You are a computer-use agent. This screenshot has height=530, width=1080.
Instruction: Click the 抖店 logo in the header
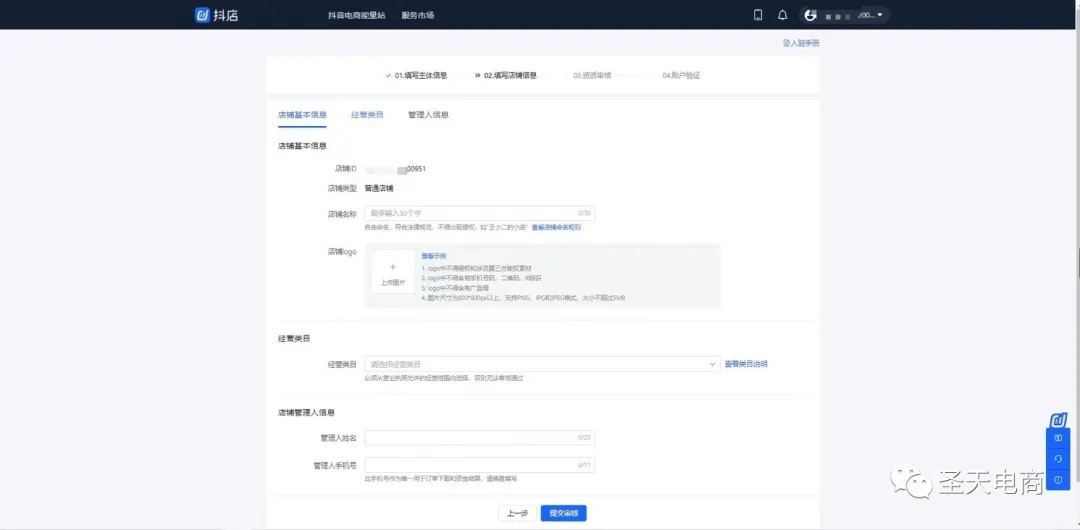[216, 14]
